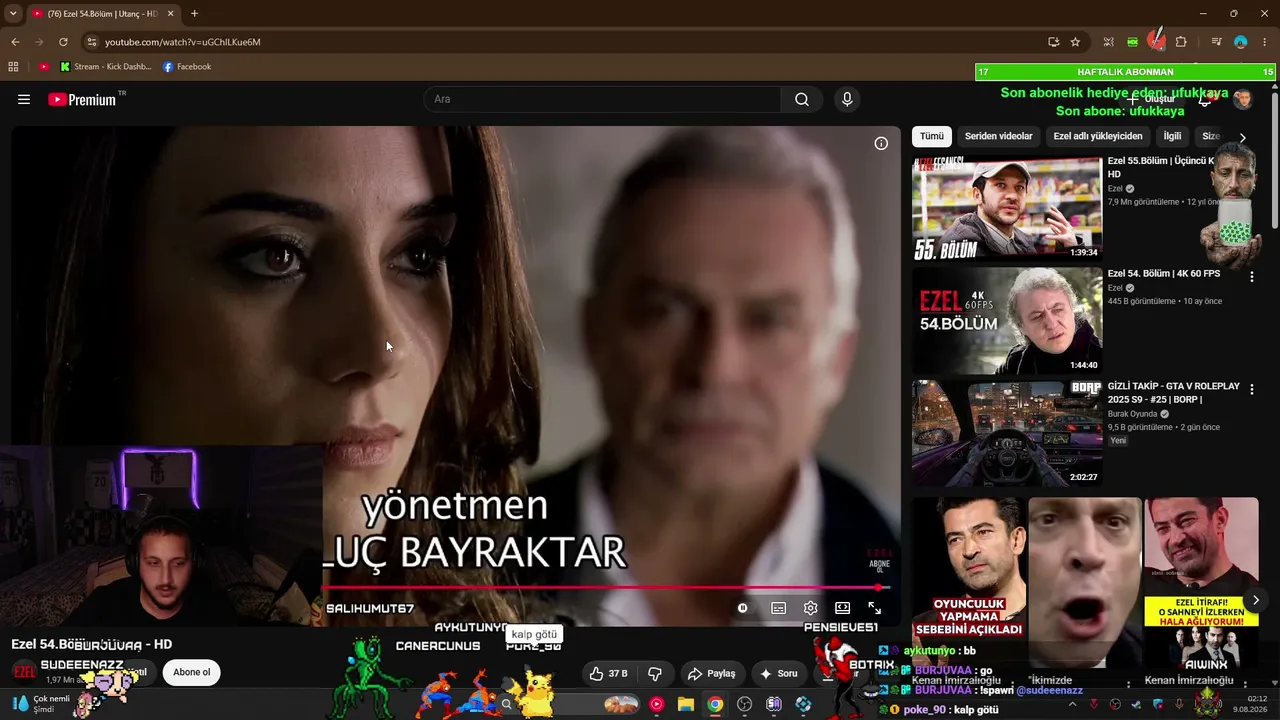Viewport: 1280px width, 720px height.
Task: Open the YouTube guide hamburger menu
Action: click(24, 99)
